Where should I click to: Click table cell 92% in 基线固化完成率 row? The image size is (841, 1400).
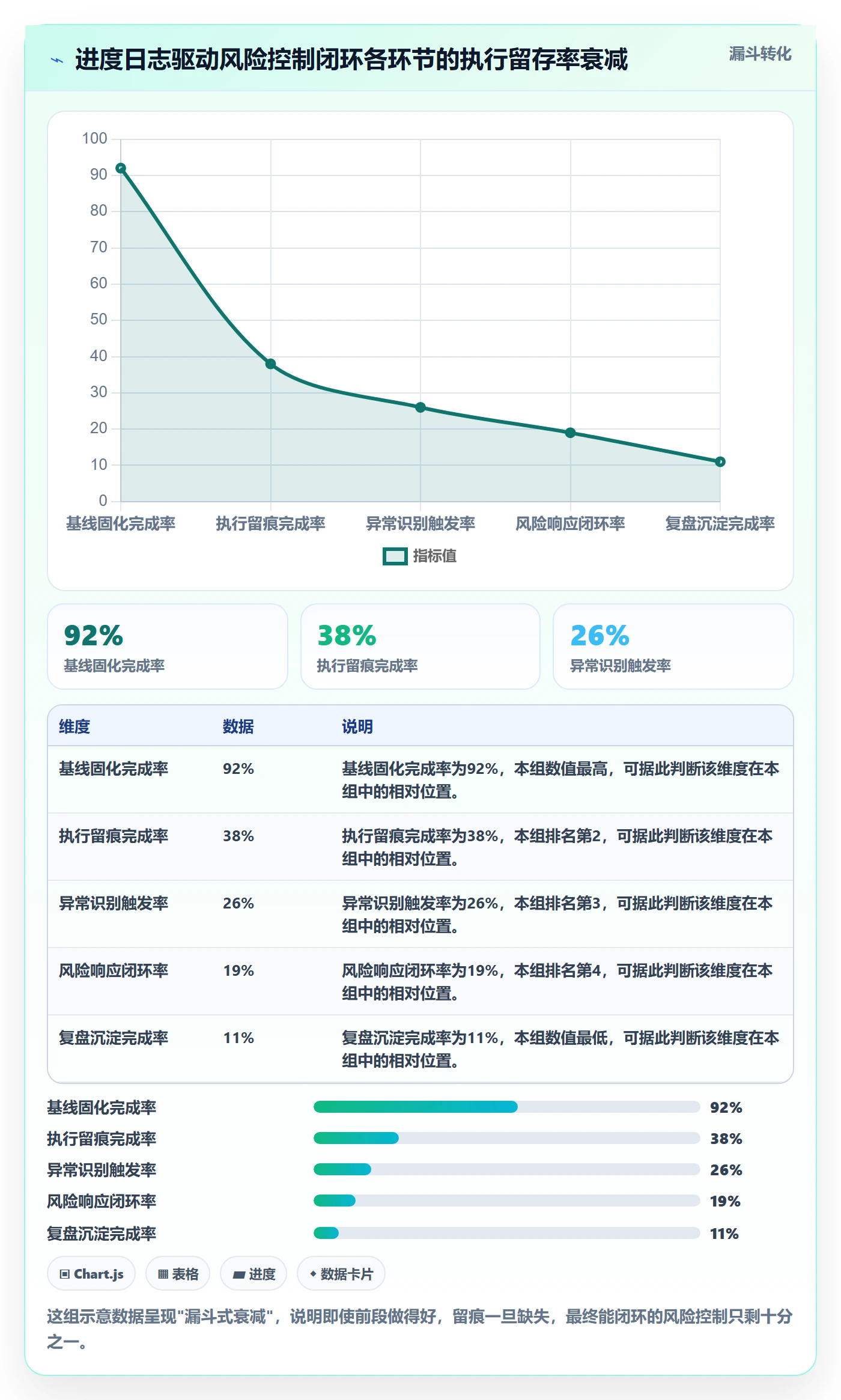pyautogui.click(x=238, y=768)
